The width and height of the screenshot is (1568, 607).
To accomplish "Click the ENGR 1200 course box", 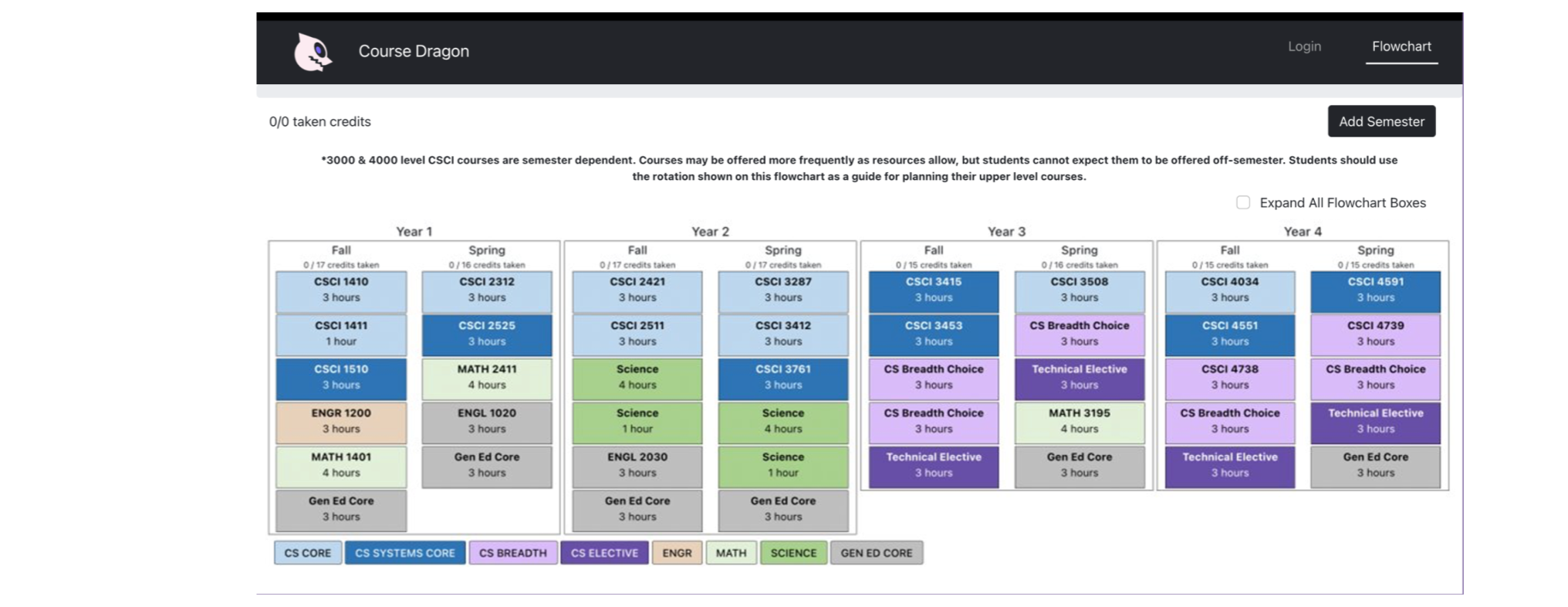I will pyautogui.click(x=341, y=422).
